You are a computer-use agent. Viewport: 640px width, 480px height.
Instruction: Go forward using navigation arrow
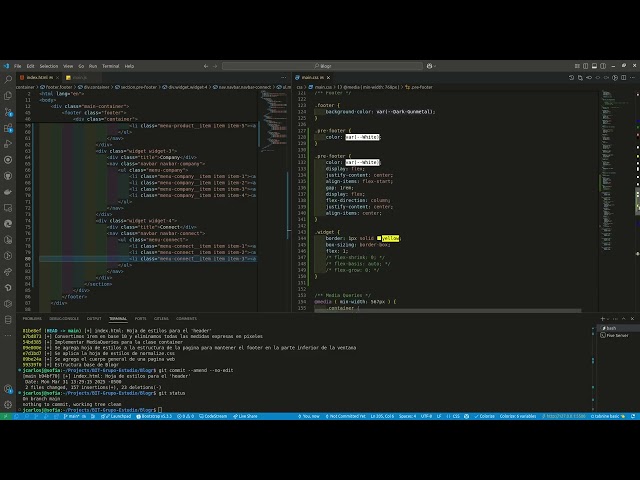coord(215,66)
